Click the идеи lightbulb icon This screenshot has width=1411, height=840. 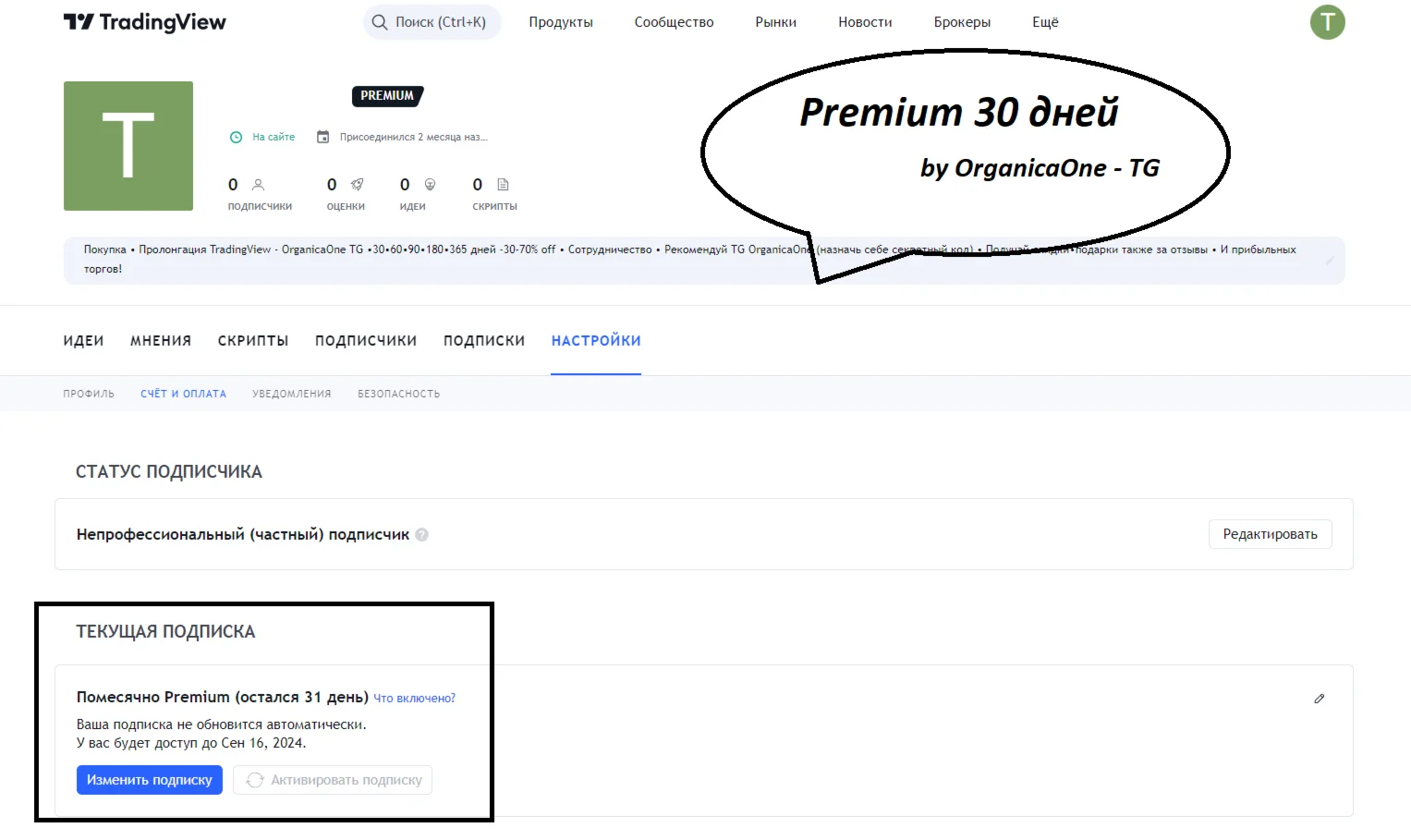[430, 185]
